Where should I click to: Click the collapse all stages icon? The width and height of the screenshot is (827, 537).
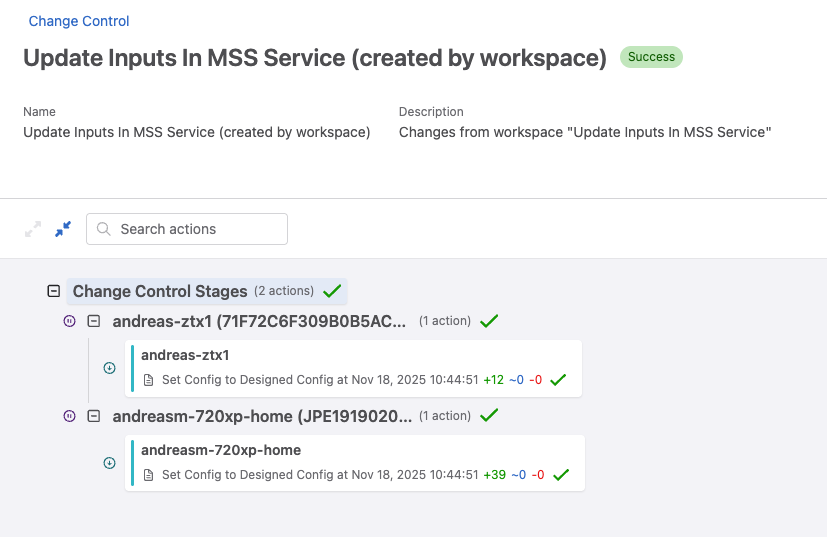point(63,229)
